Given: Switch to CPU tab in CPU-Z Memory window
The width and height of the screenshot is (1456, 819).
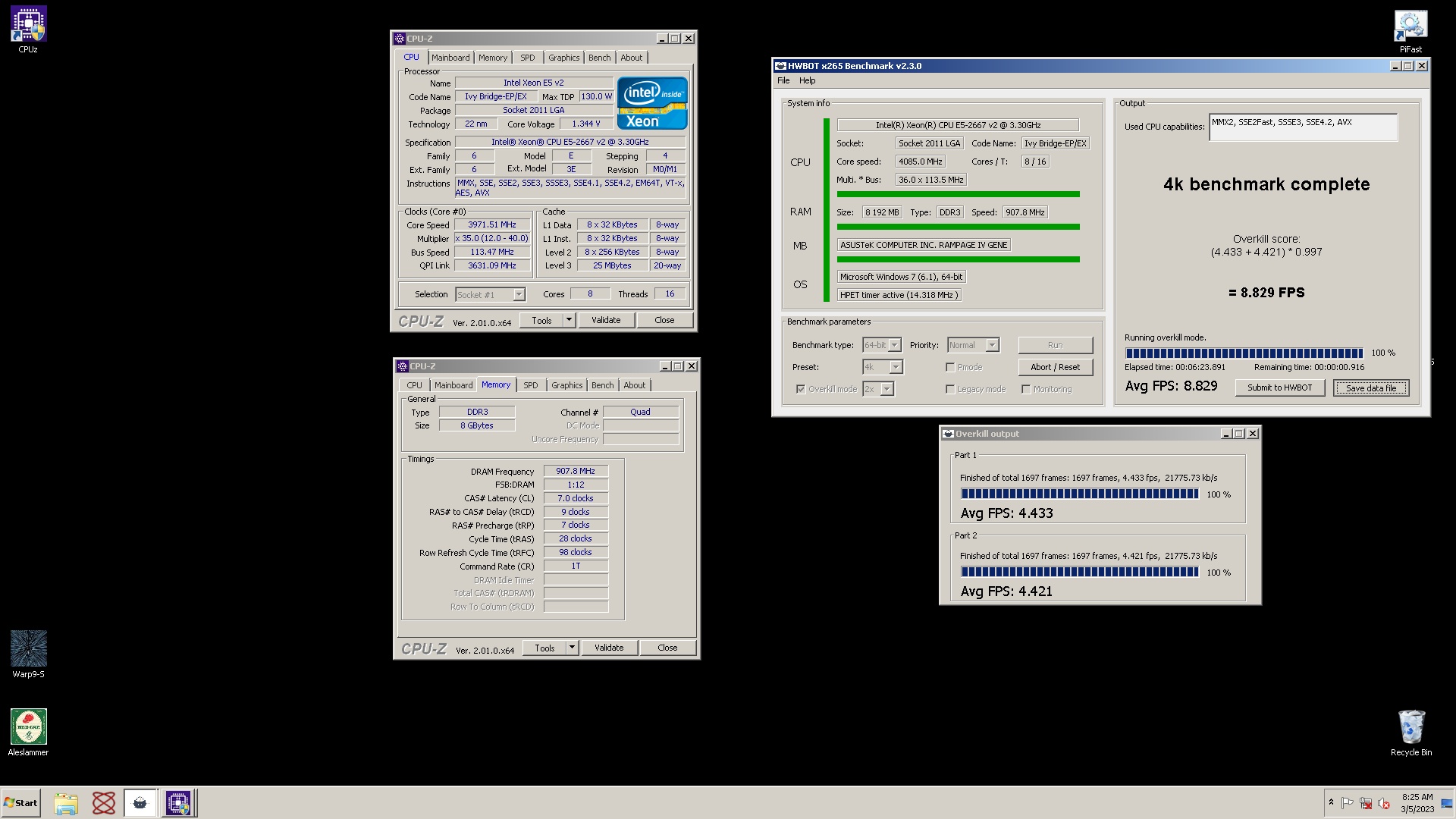Looking at the screenshot, I should 414,385.
